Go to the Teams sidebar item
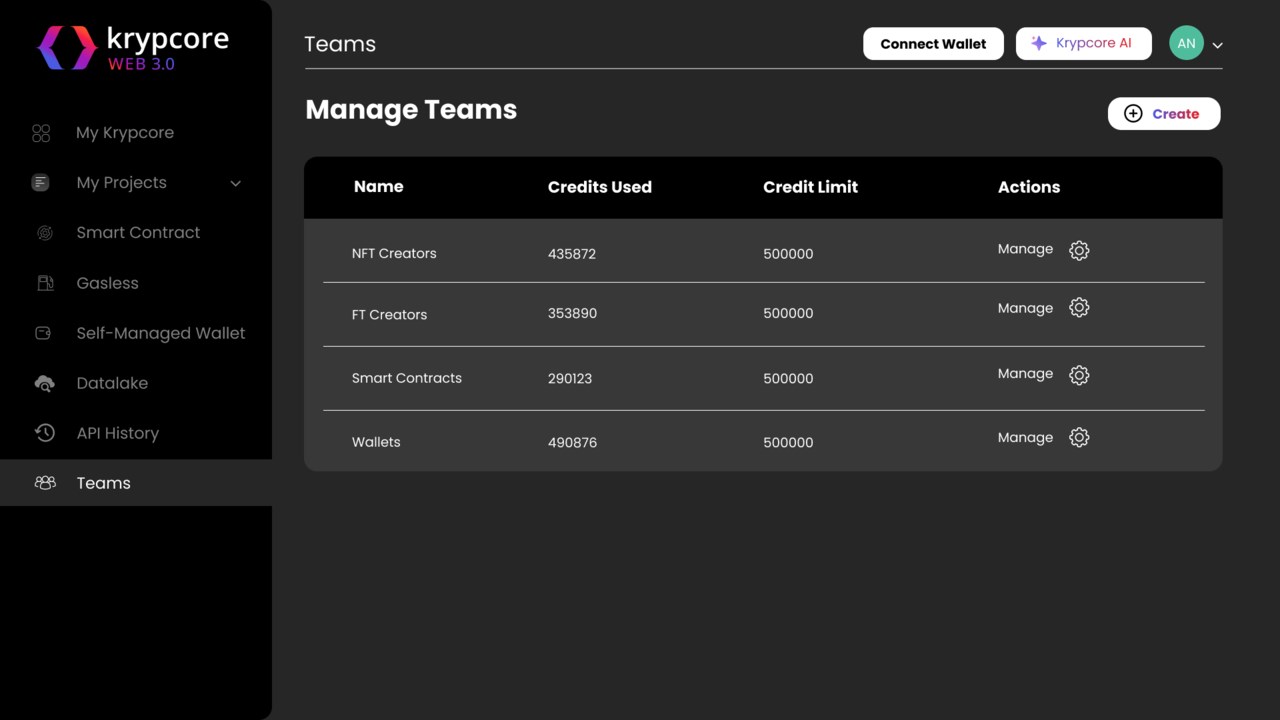The image size is (1280, 720). click(x=103, y=483)
